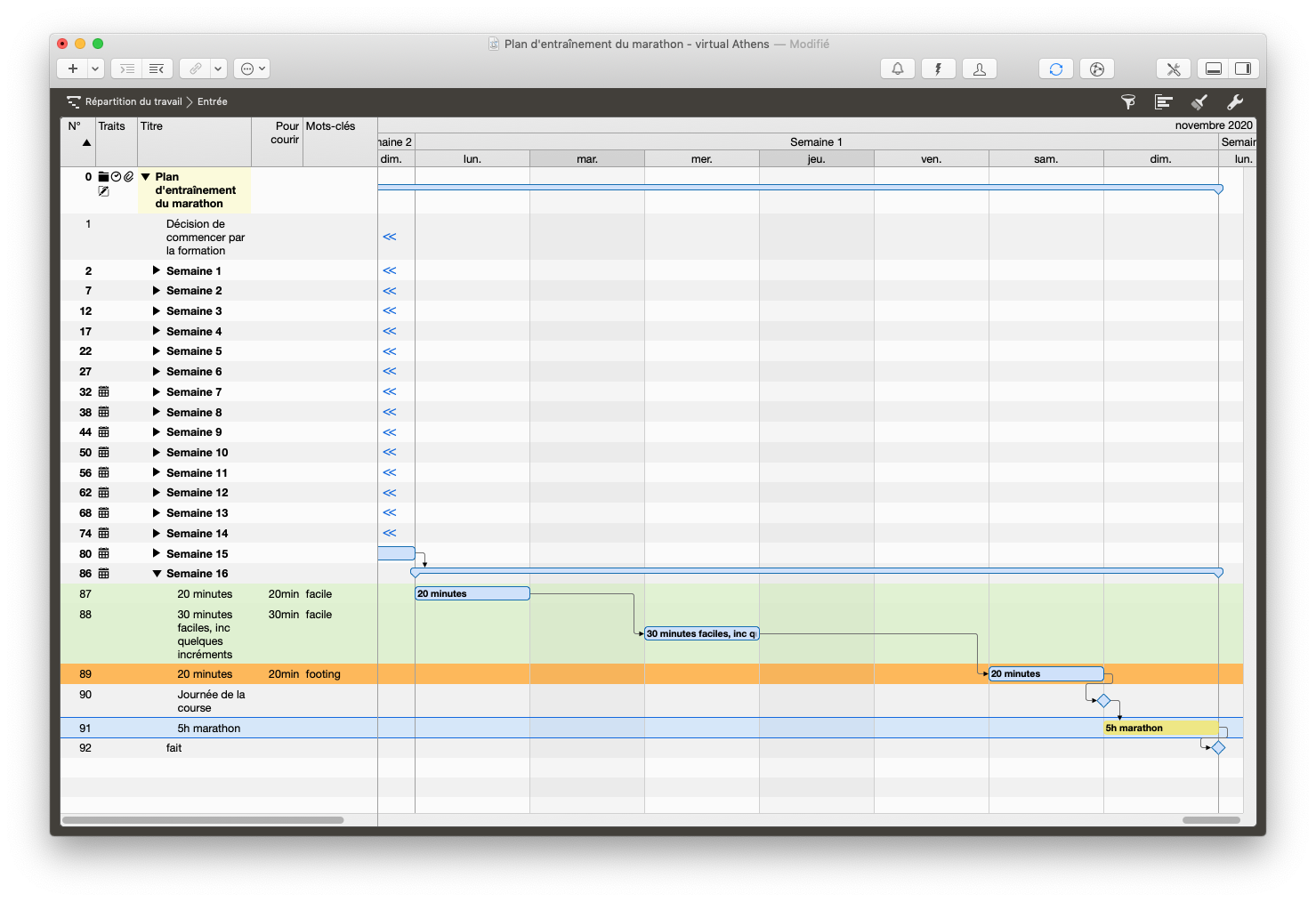Open the dropdown next to the plus button
Screen dimensions: 1316x902
point(94,68)
